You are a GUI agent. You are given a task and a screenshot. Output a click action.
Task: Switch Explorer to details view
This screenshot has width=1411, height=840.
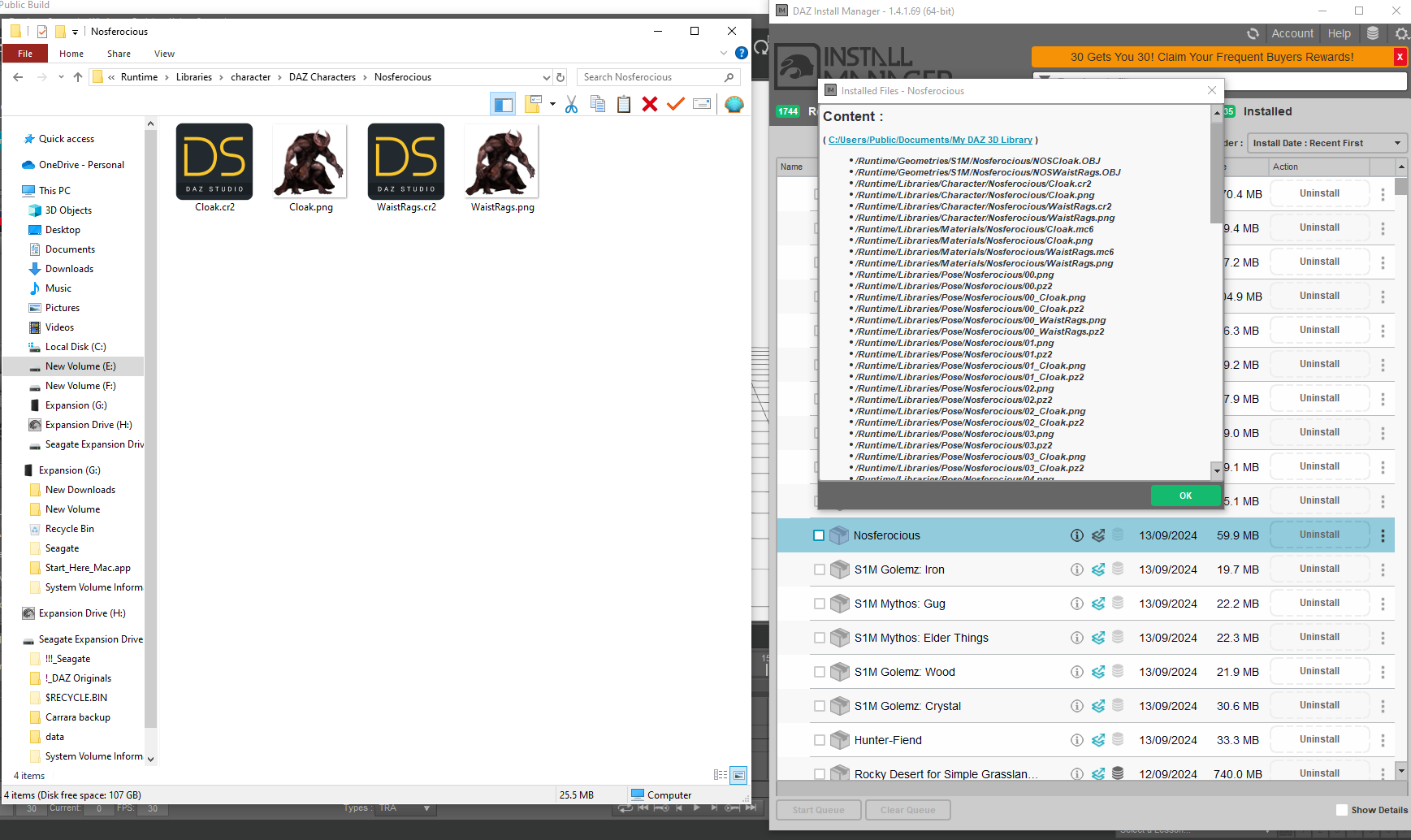(721, 775)
